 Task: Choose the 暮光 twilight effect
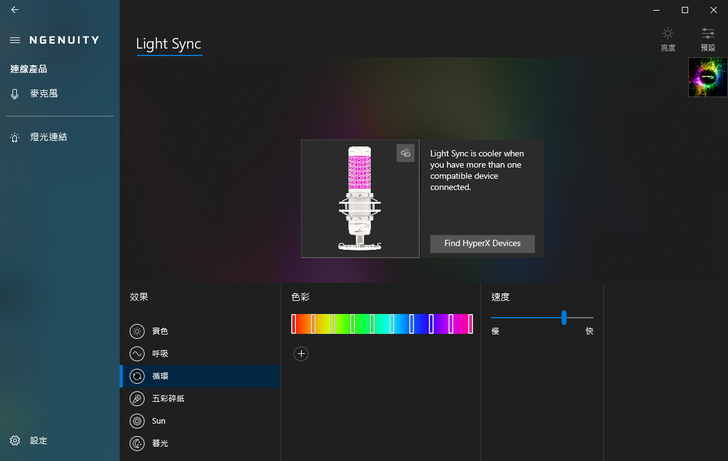pos(160,443)
